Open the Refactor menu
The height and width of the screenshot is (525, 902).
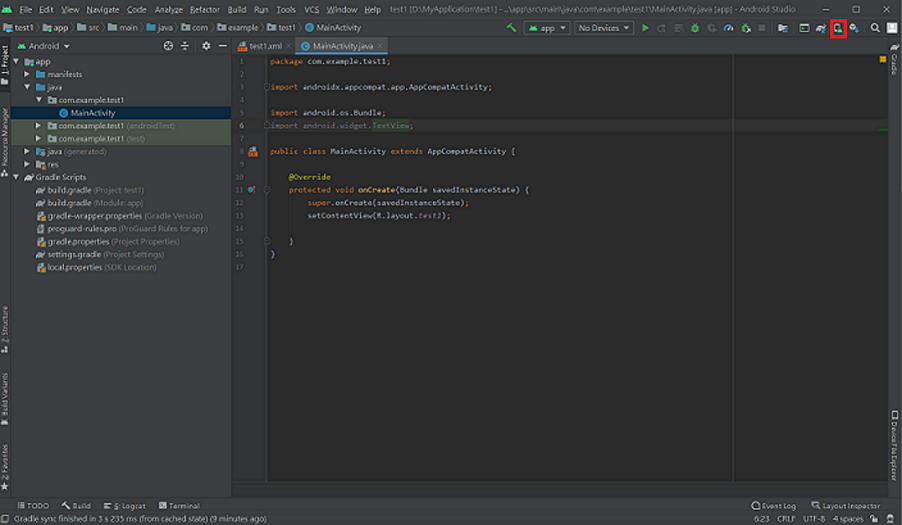click(x=205, y=9)
